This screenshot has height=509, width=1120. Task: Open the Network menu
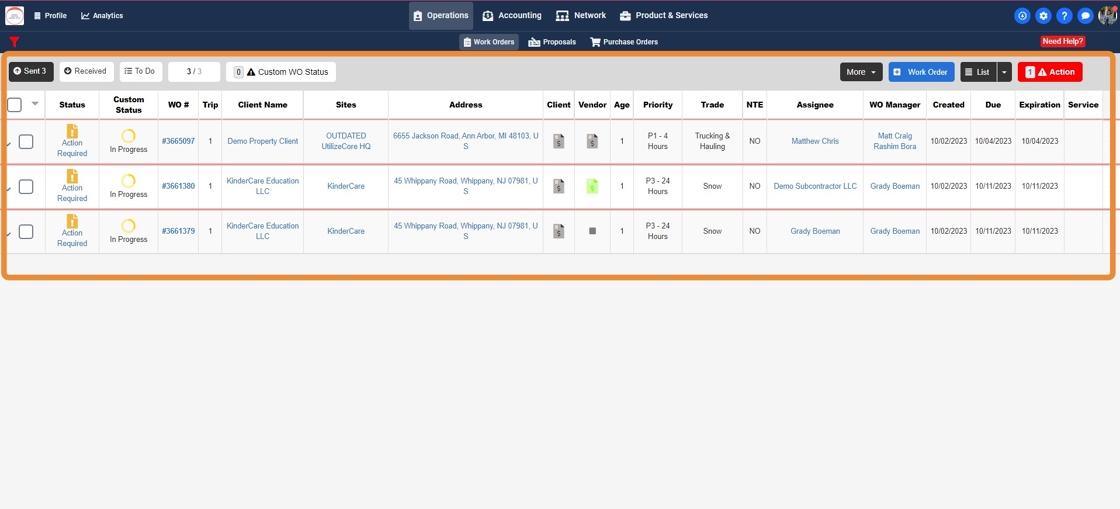pos(581,16)
